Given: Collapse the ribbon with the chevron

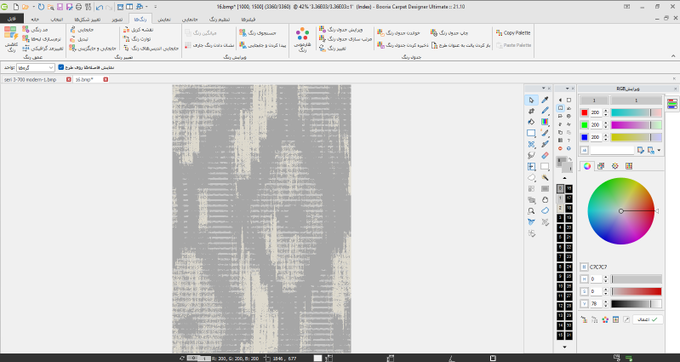Looking at the screenshot, I should point(673,56).
